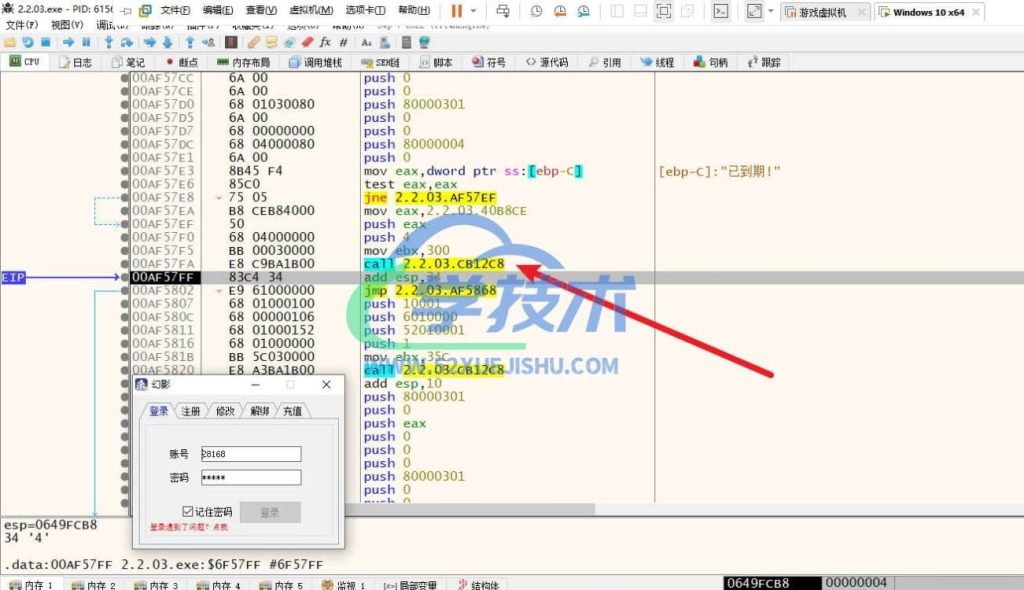This screenshot has height=590, width=1024.
Task: Click the step into toolbar icon
Action: tap(108, 43)
